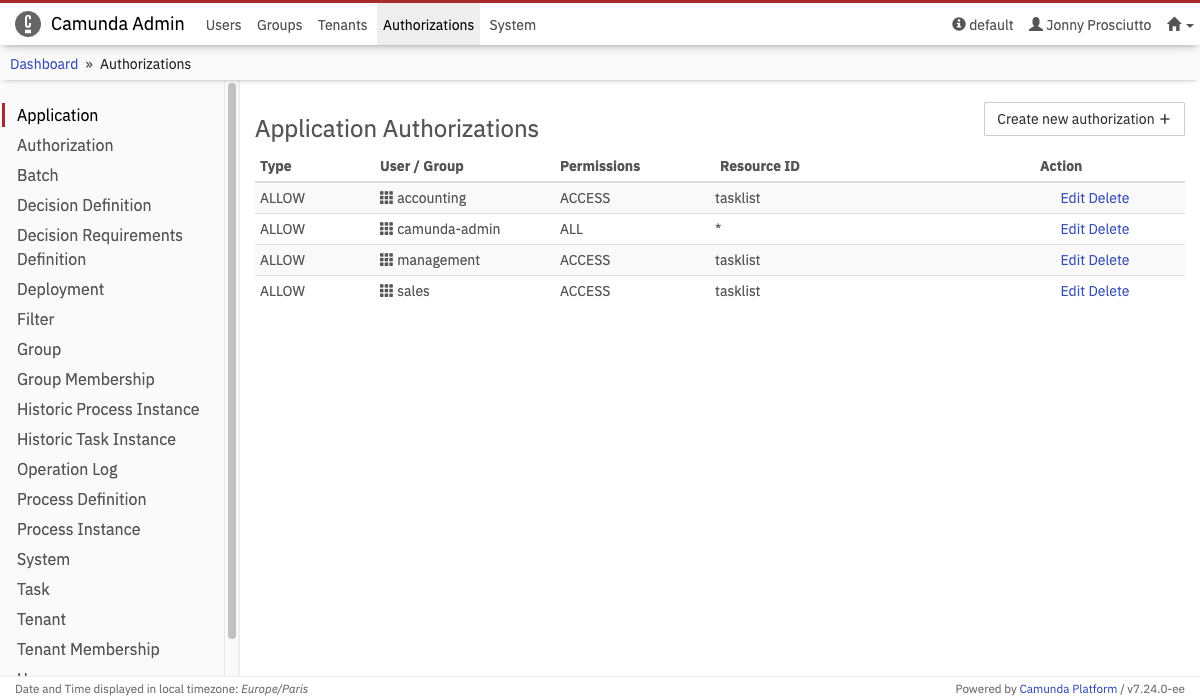Viewport: 1200px width, 700px height.
Task: Open the Jonny Prosciutto user profile
Action: (x=1090, y=25)
